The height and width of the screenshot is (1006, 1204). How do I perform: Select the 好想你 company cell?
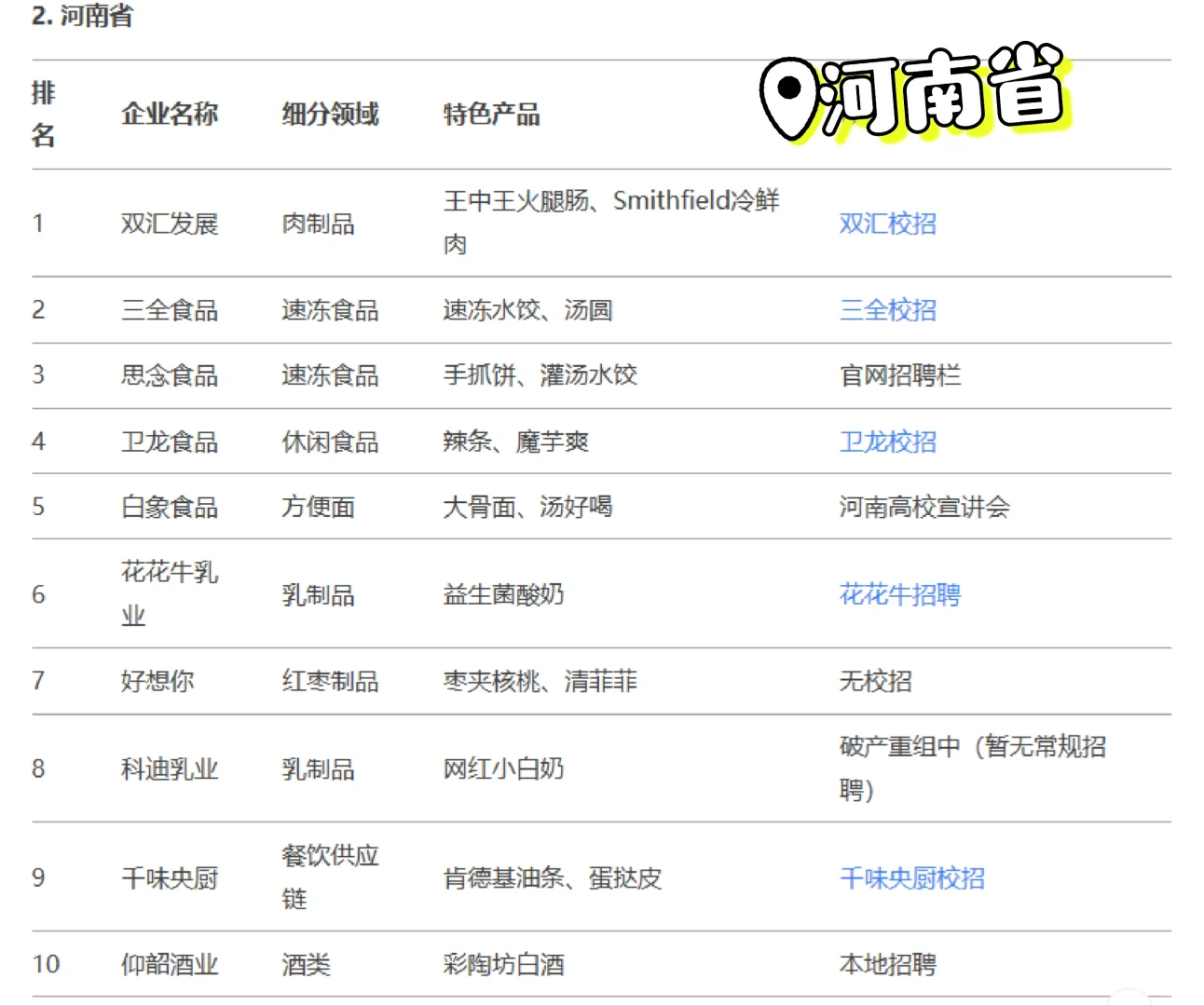click(157, 681)
